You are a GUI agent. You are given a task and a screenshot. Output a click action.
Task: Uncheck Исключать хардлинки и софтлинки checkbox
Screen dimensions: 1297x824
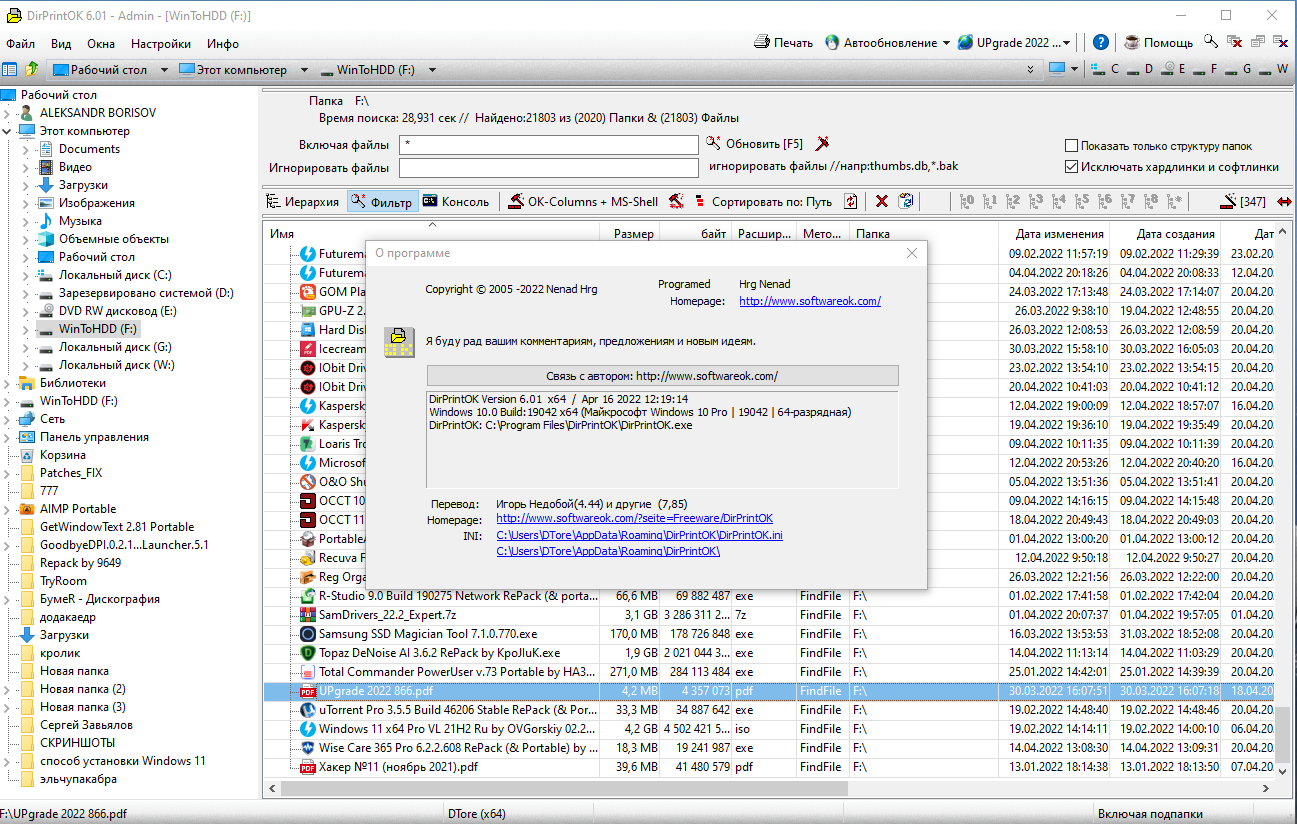[x=1072, y=167]
